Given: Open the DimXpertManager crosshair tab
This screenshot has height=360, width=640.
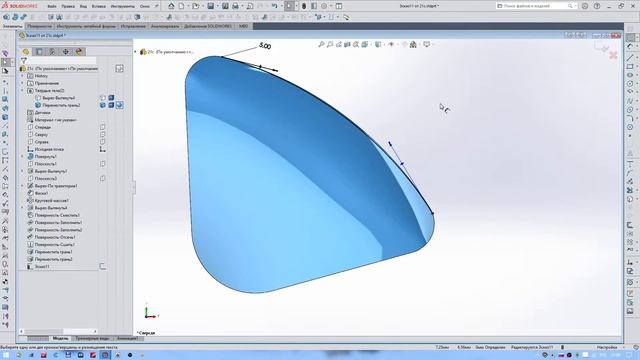Looking at the screenshot, I should (x=66, y=51).
